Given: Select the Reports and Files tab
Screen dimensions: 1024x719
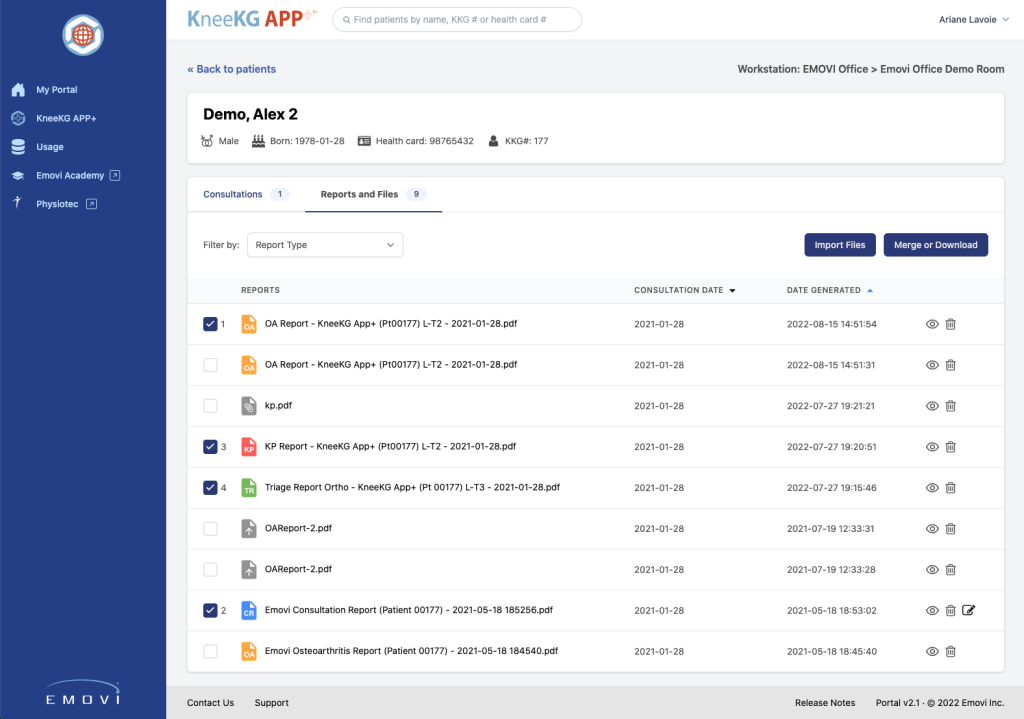Looking at the screenshot, I should [373, 194].
